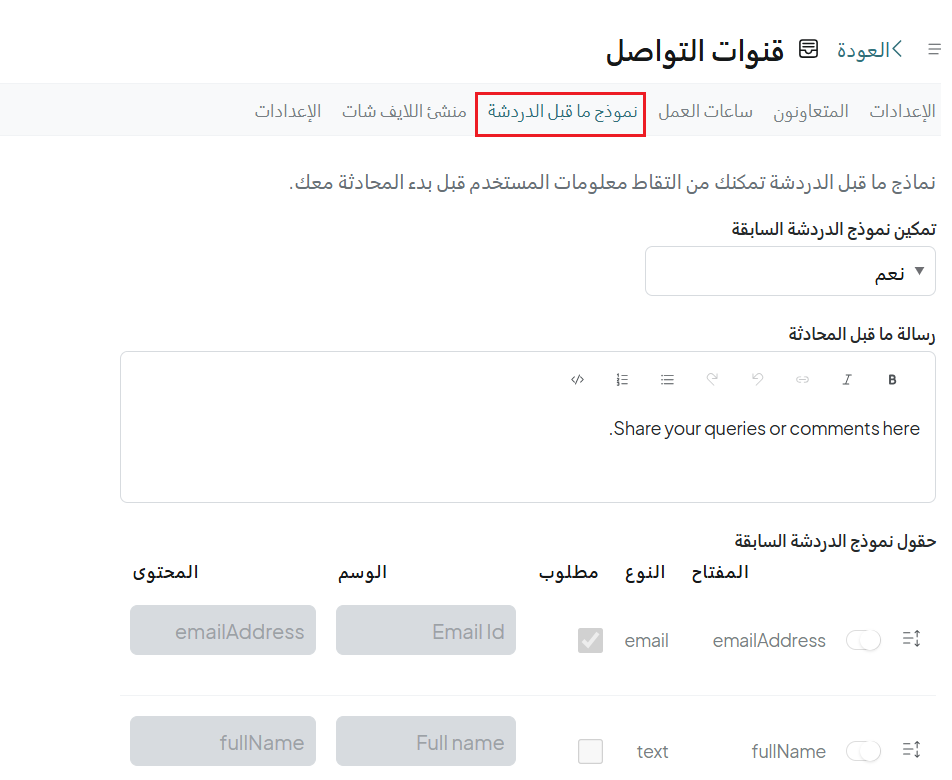Click the العودة back link

(x=869, y=50)
